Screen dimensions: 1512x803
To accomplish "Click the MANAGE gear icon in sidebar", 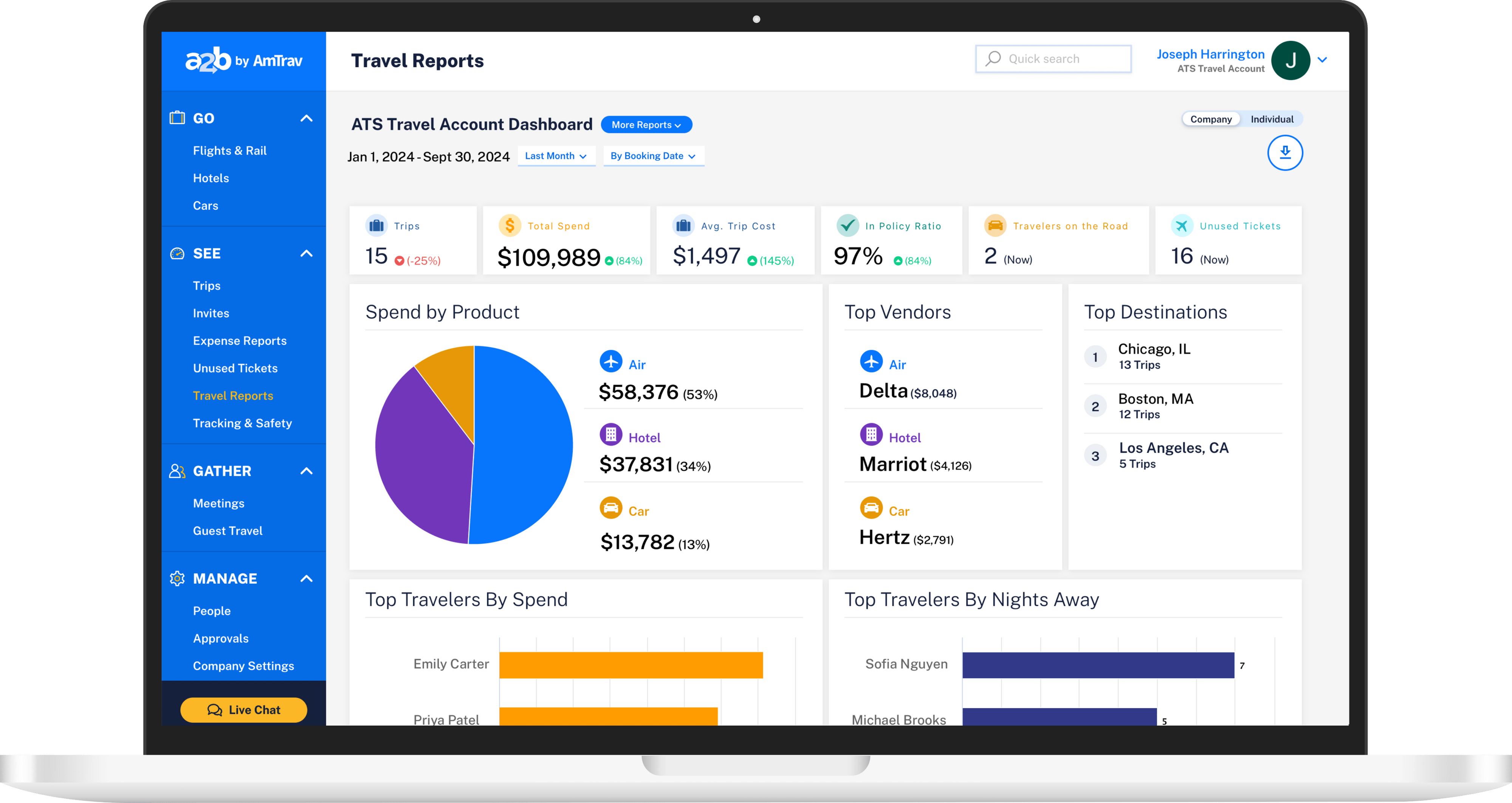I will (x=176, y=578).
